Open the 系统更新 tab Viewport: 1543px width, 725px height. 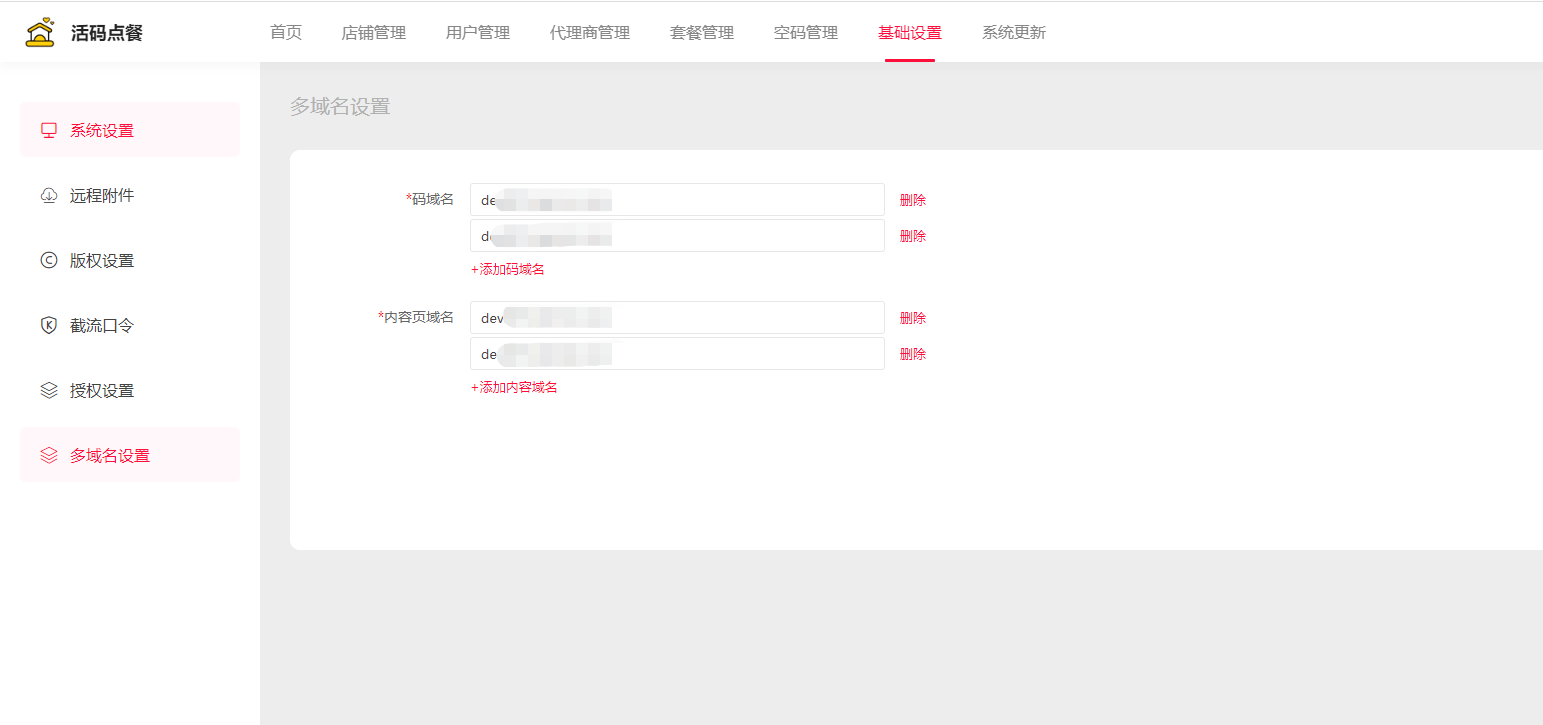1013,33
